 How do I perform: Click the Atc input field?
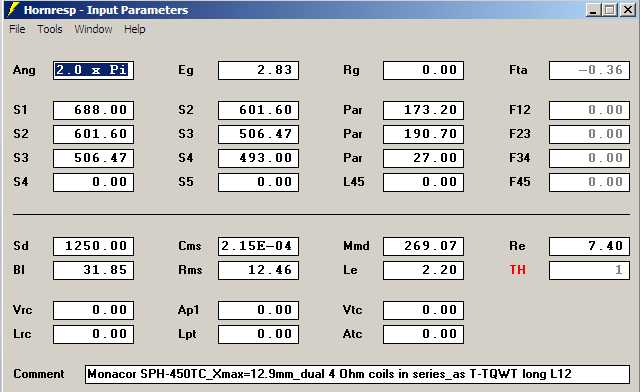[423, 334]
